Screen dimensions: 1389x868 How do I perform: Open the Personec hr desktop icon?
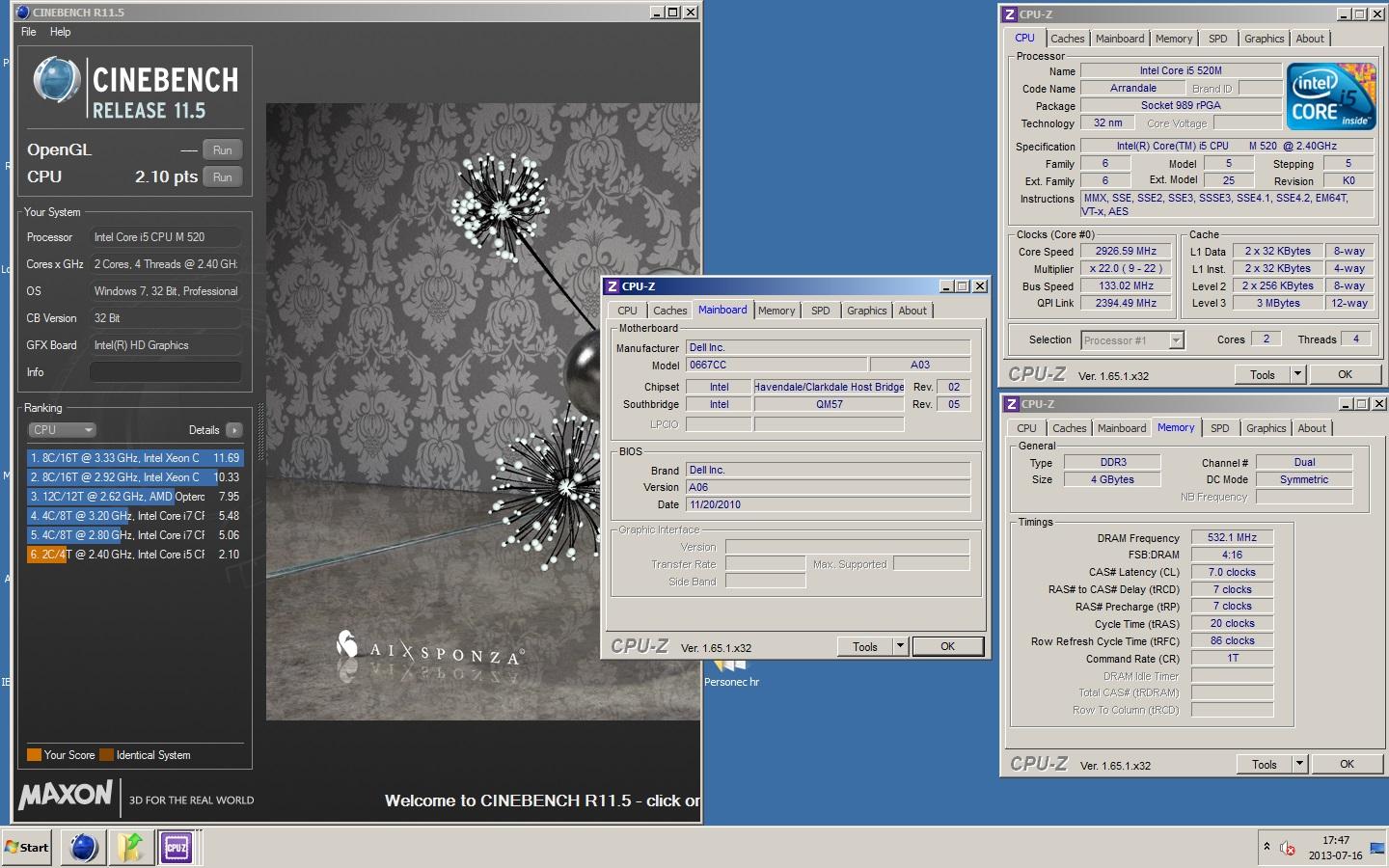(731, 675)
